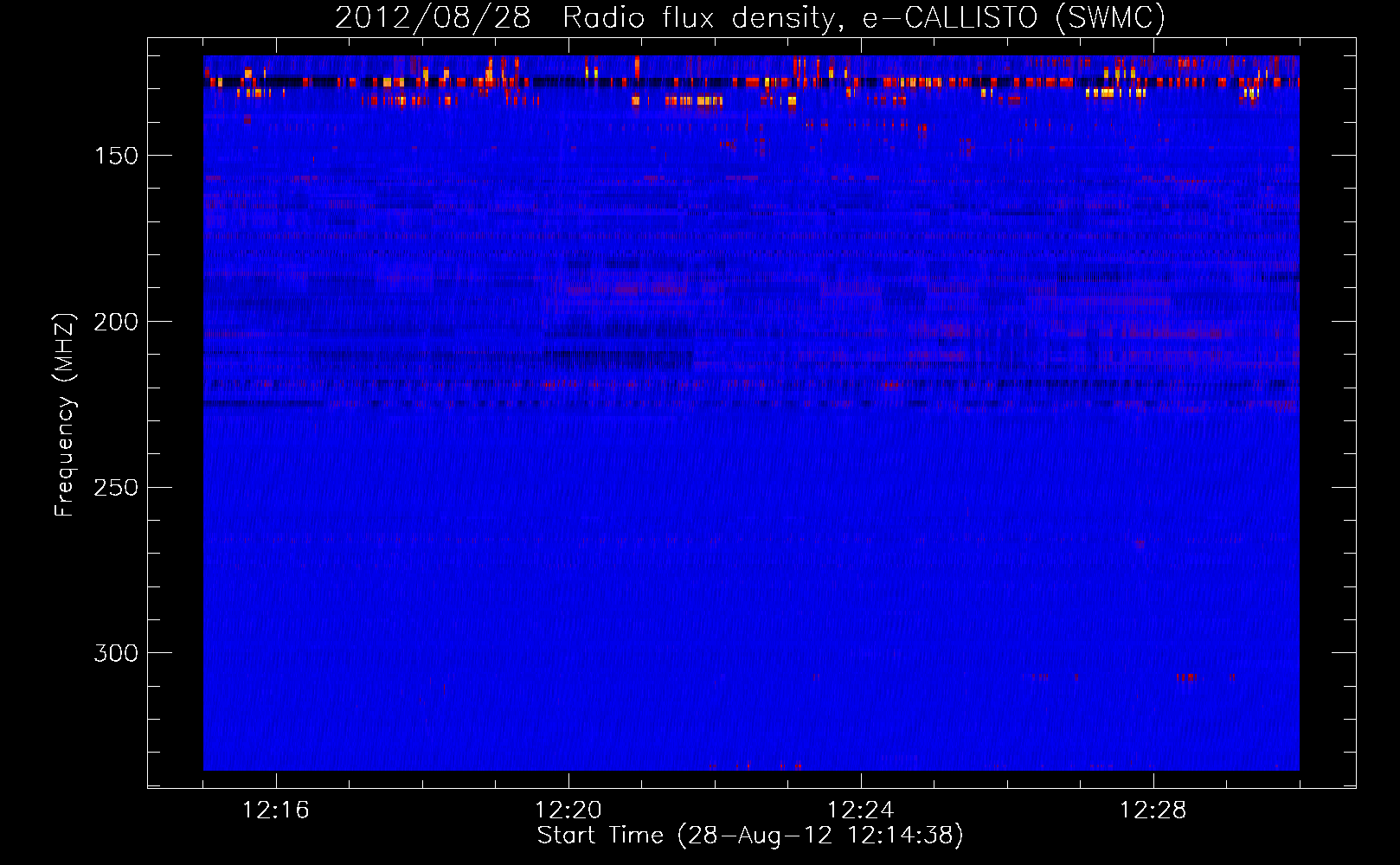Click the 12:24 time tick label
Viewport: 1400px width, 865px height.
(x=861, y=811)
